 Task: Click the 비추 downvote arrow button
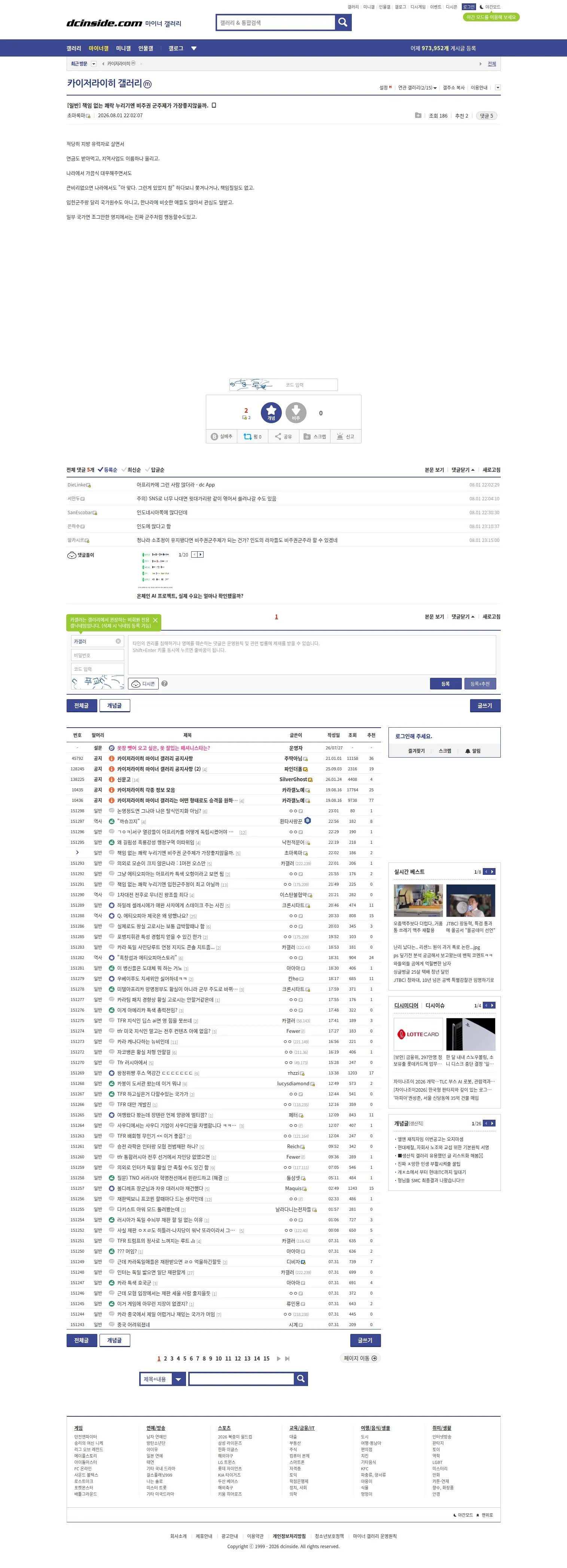[x=296, y=413]
